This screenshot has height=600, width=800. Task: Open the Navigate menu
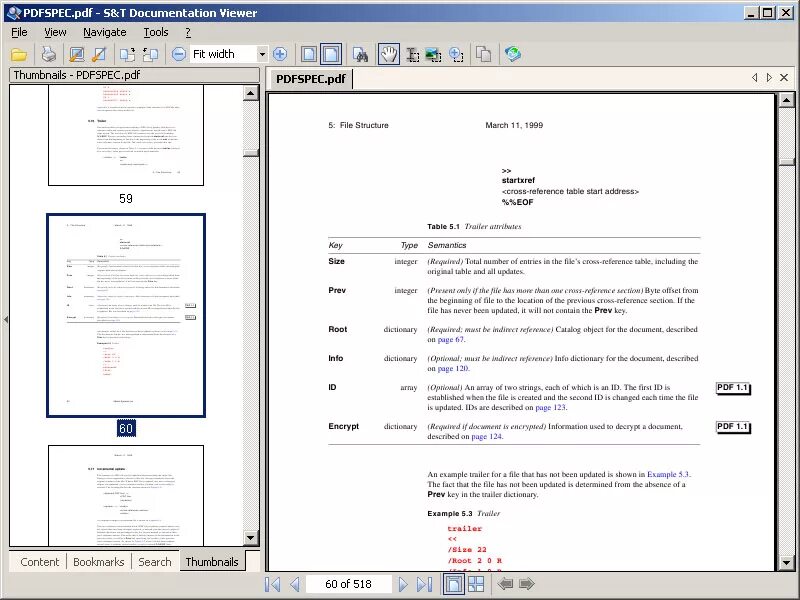coord(105,32)
